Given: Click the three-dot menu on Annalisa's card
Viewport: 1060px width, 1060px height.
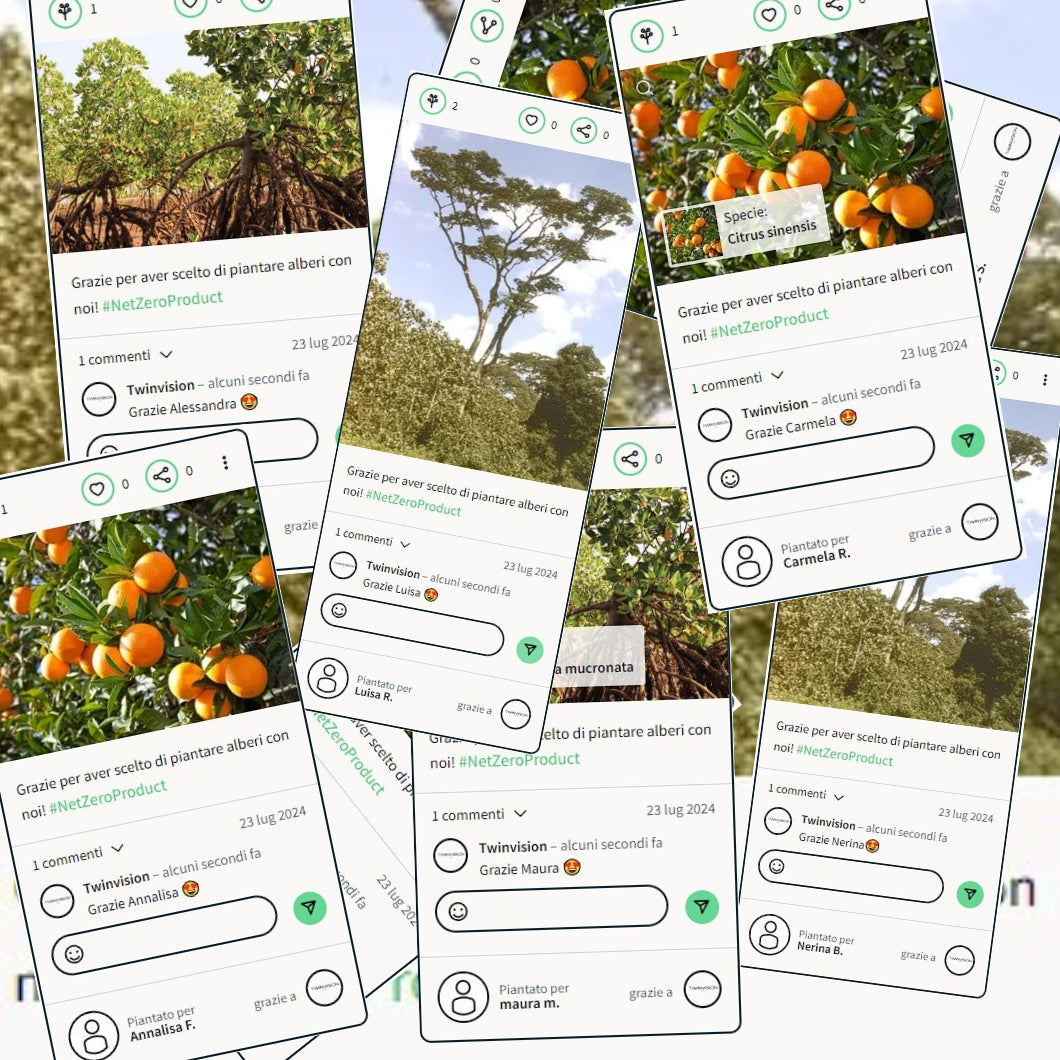Looking at the screenshot, I should tap(225, 462).
